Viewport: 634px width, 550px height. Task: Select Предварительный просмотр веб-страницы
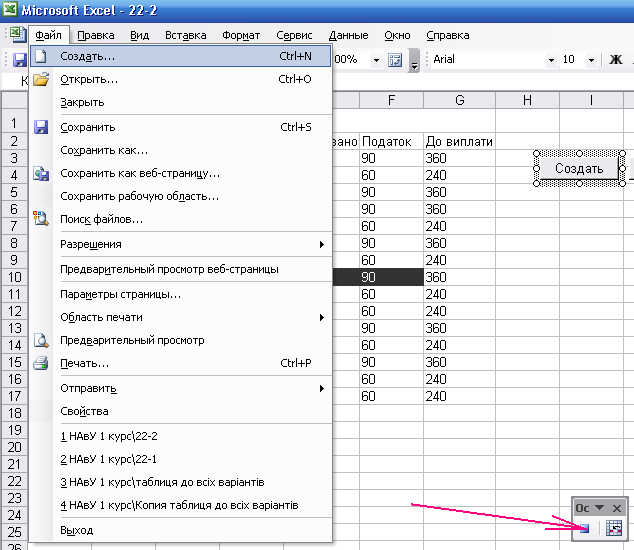(181, 269)
